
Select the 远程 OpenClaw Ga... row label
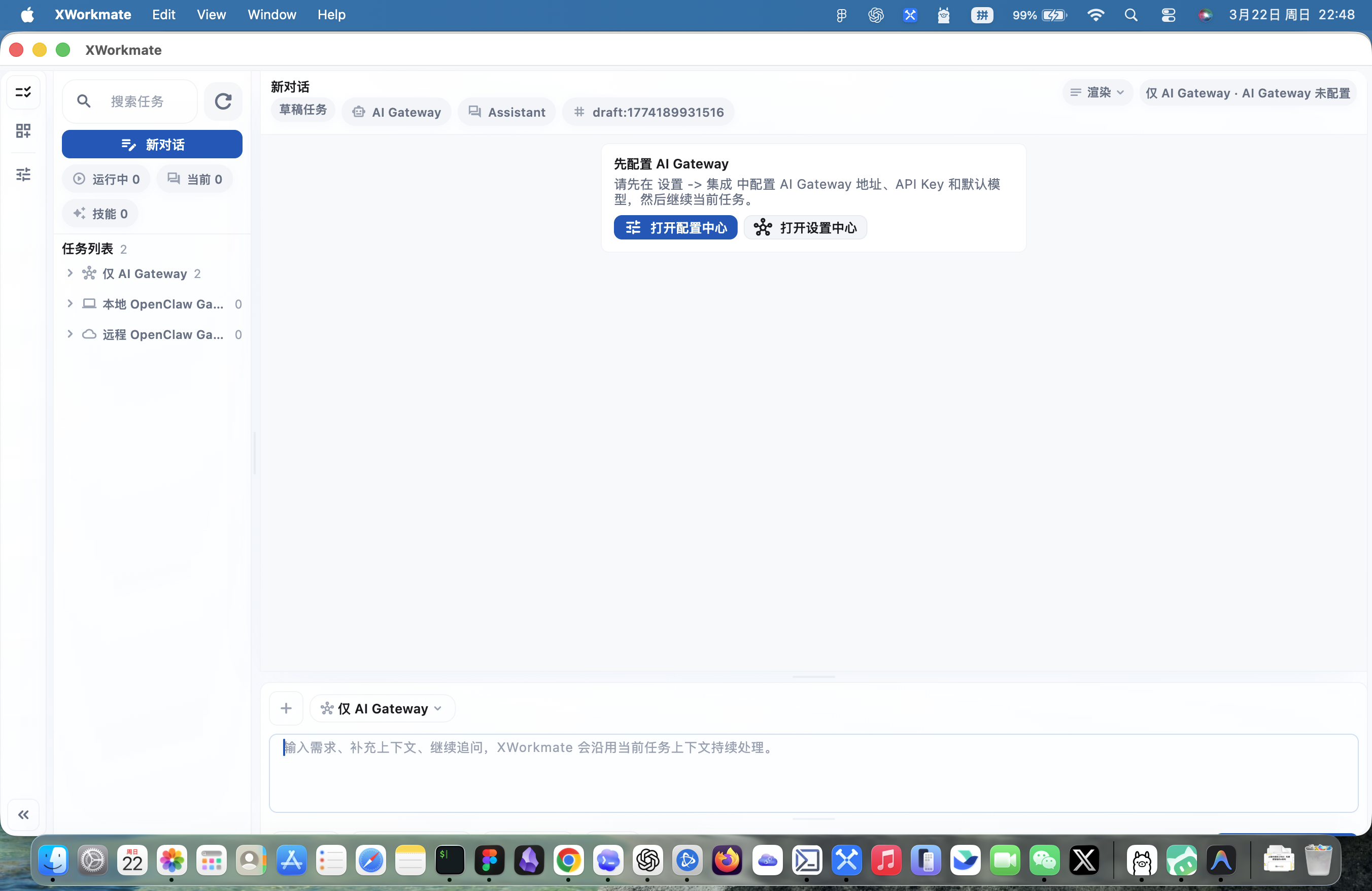[163, 335]
